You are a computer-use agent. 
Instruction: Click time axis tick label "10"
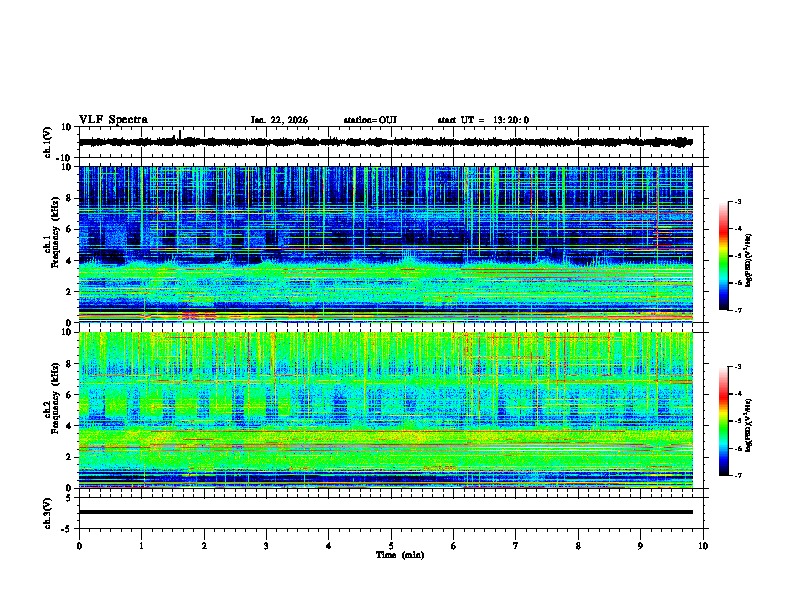[703, 546]
